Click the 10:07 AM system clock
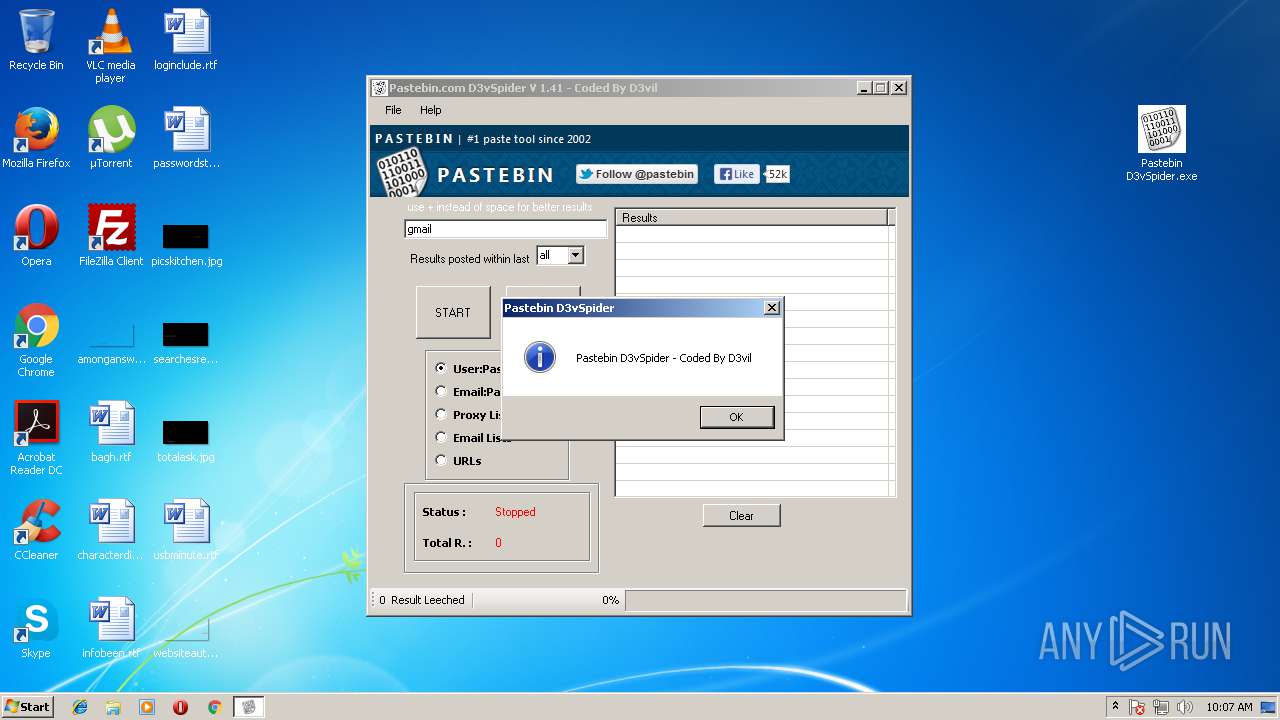Screen dimensions: 1280x720 click(1229, 707)
